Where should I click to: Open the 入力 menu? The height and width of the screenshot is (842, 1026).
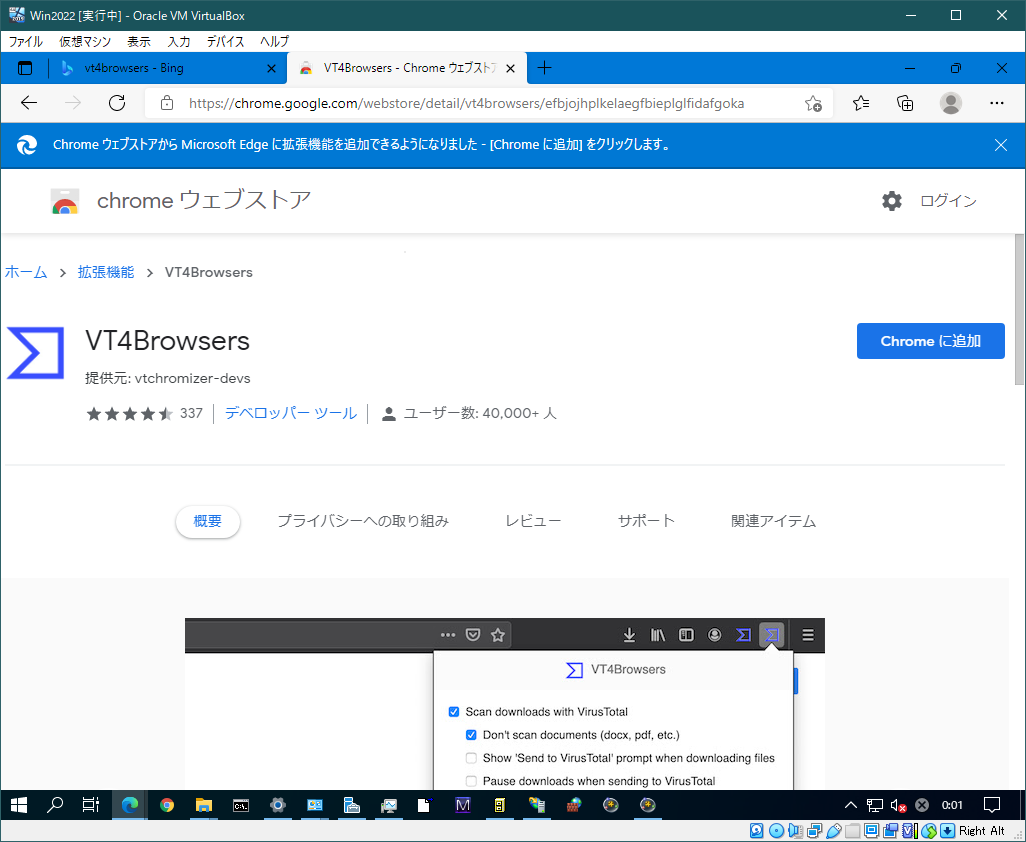[x=179, y=42]
